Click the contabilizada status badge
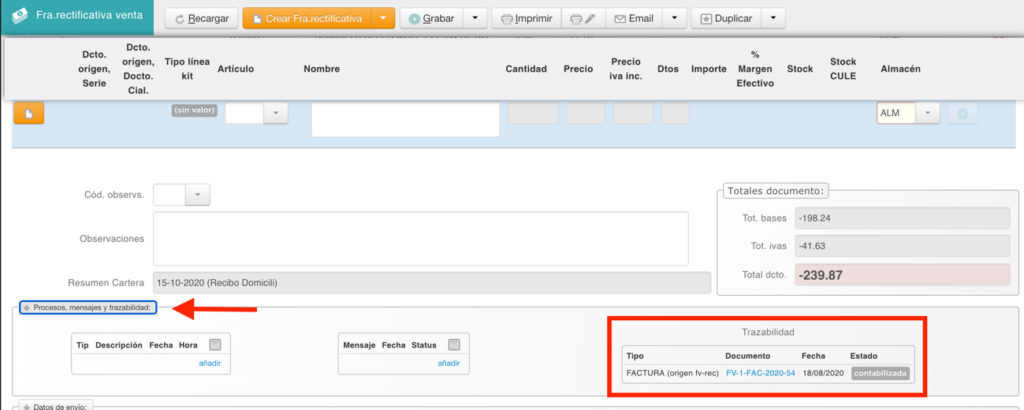Image resolution: width=1024 pixels, height=410 pixels. [x=880, y=373]
